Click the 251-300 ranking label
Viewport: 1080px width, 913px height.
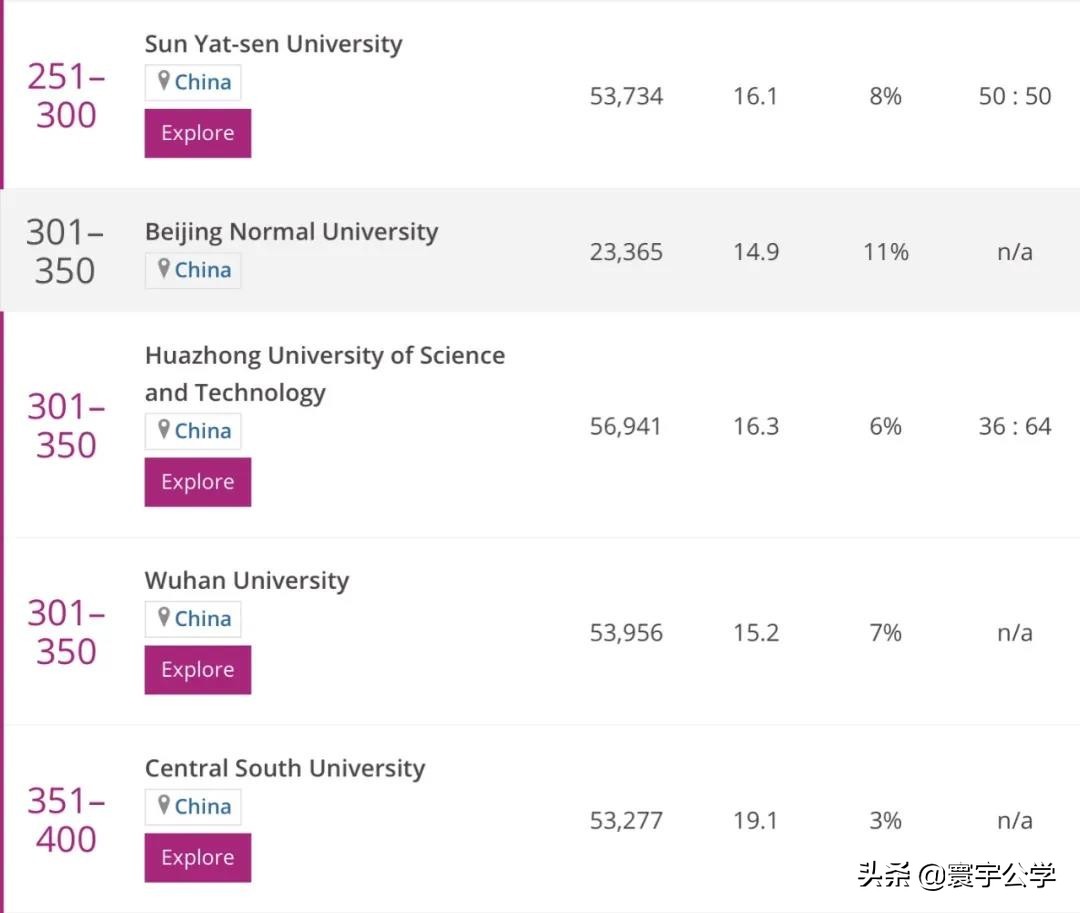(x=65, y=97)
